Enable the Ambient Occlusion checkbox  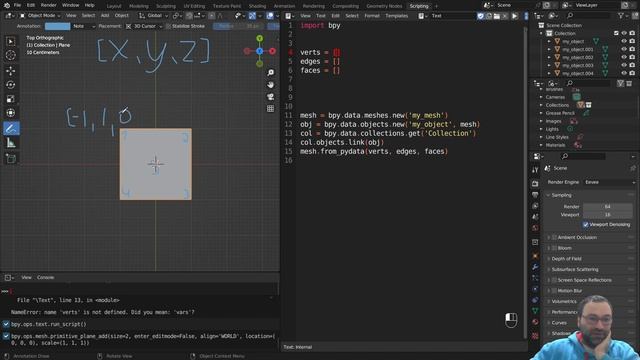click(x=554, y=237)
